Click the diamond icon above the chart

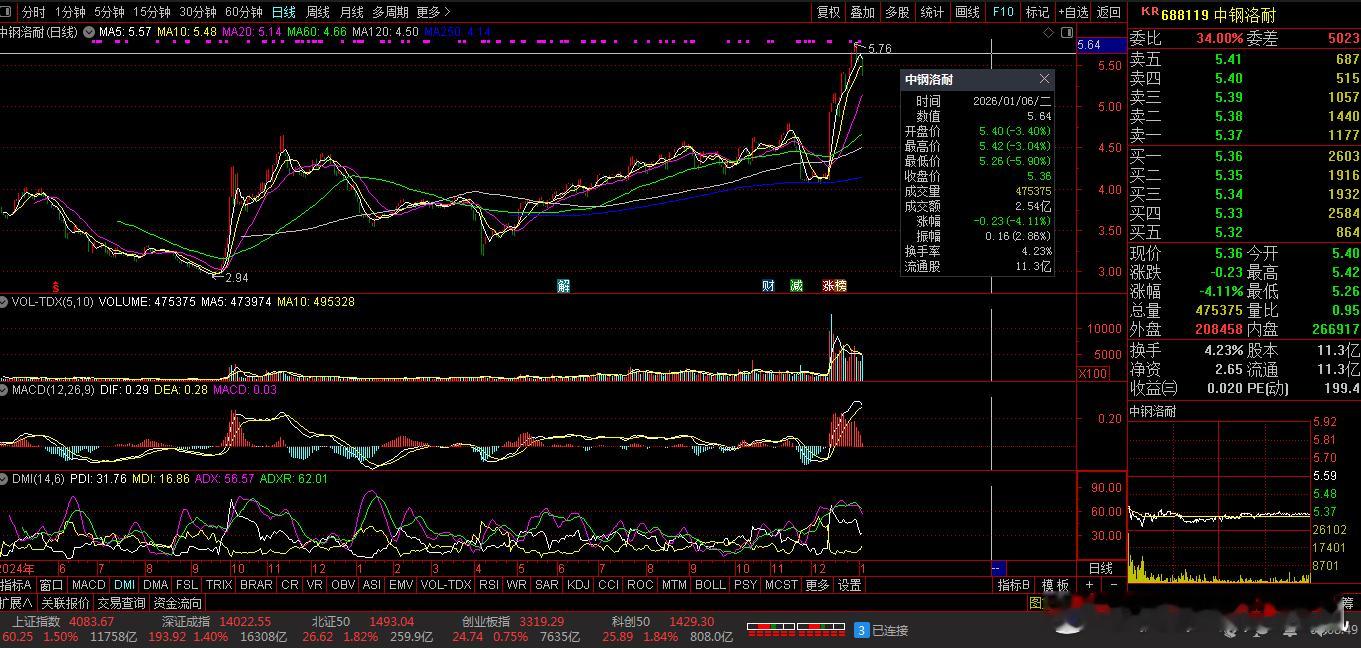[1049, 33]
